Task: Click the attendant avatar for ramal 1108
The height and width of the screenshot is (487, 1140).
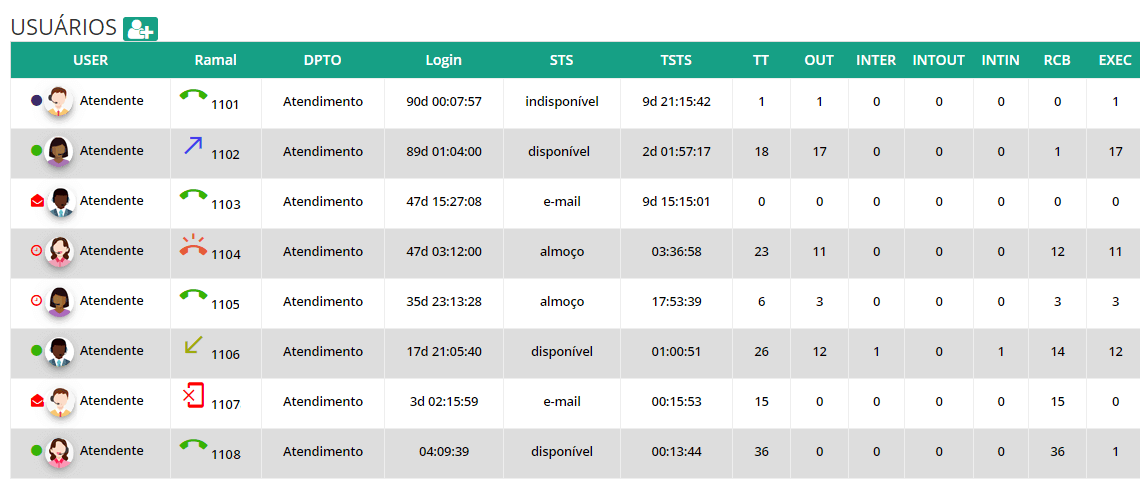Action: click(x=60, y=451)
